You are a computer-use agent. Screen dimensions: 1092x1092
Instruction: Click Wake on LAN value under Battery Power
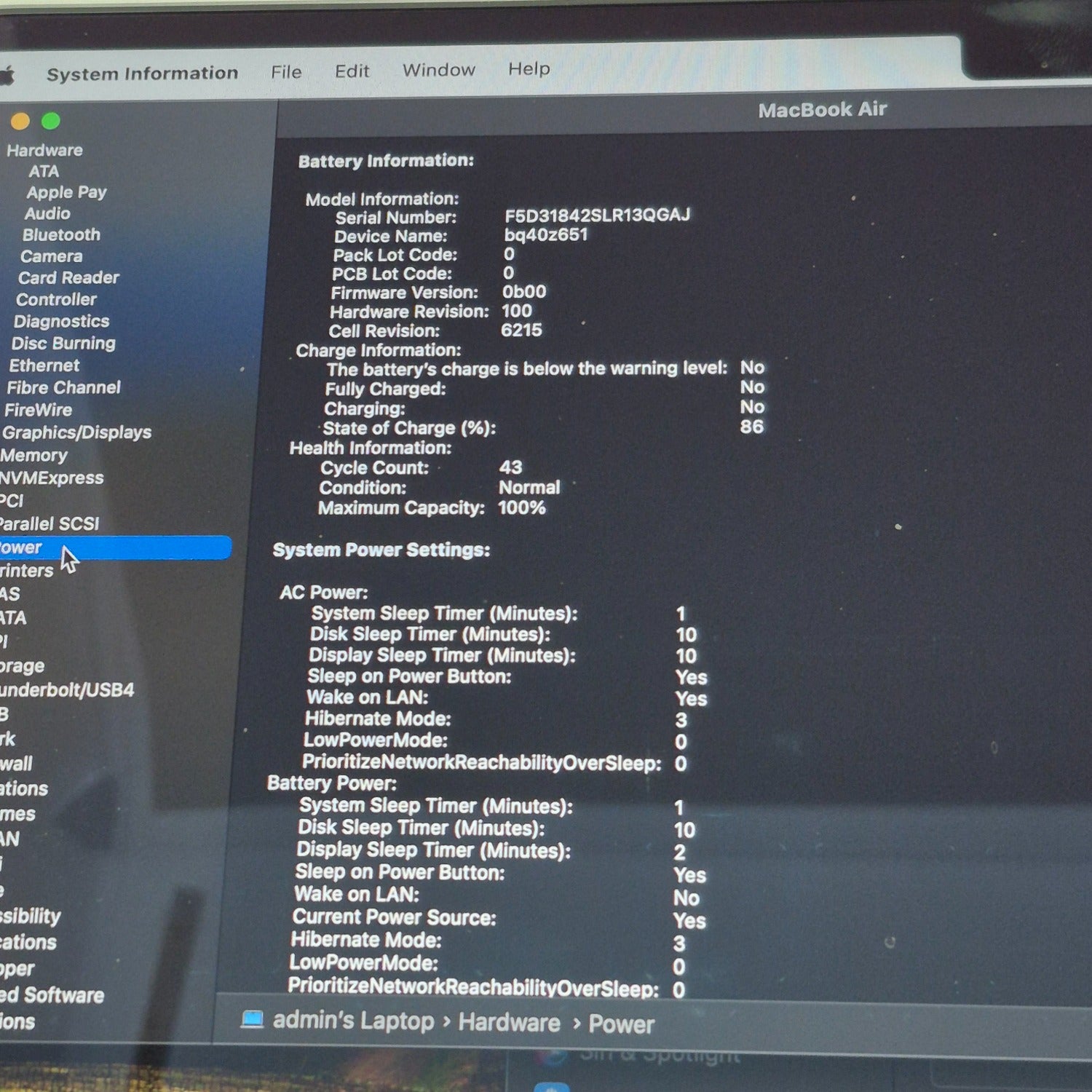pyautogui.click(x=687, y=898)
